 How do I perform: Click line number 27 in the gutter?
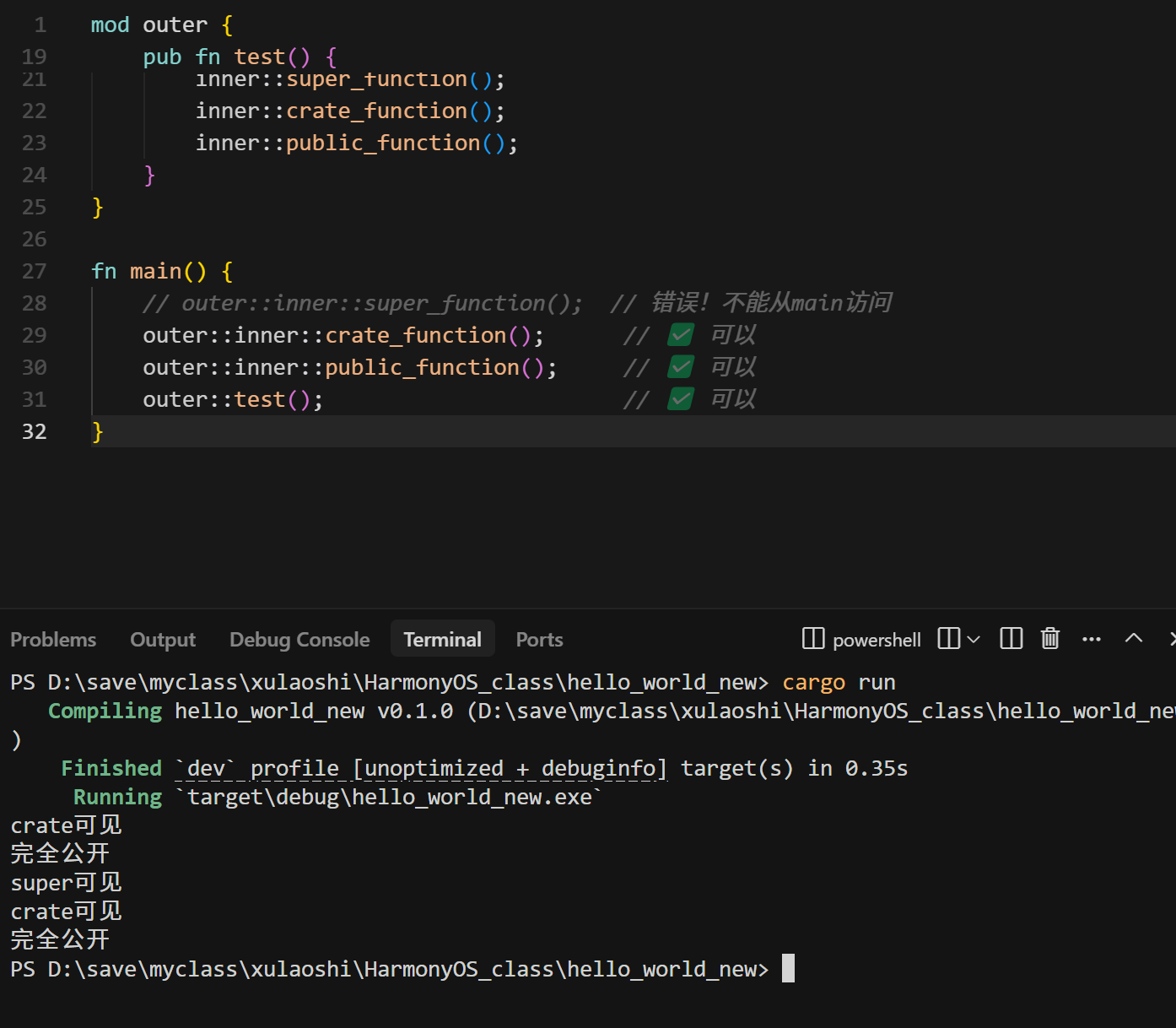(x=35, y=271)
